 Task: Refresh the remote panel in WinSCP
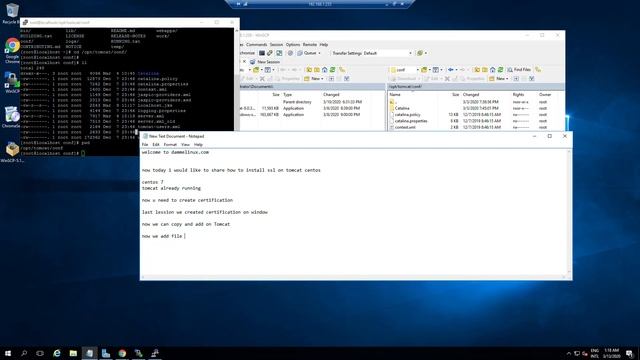pyautogui.click(x=501, y=70)
